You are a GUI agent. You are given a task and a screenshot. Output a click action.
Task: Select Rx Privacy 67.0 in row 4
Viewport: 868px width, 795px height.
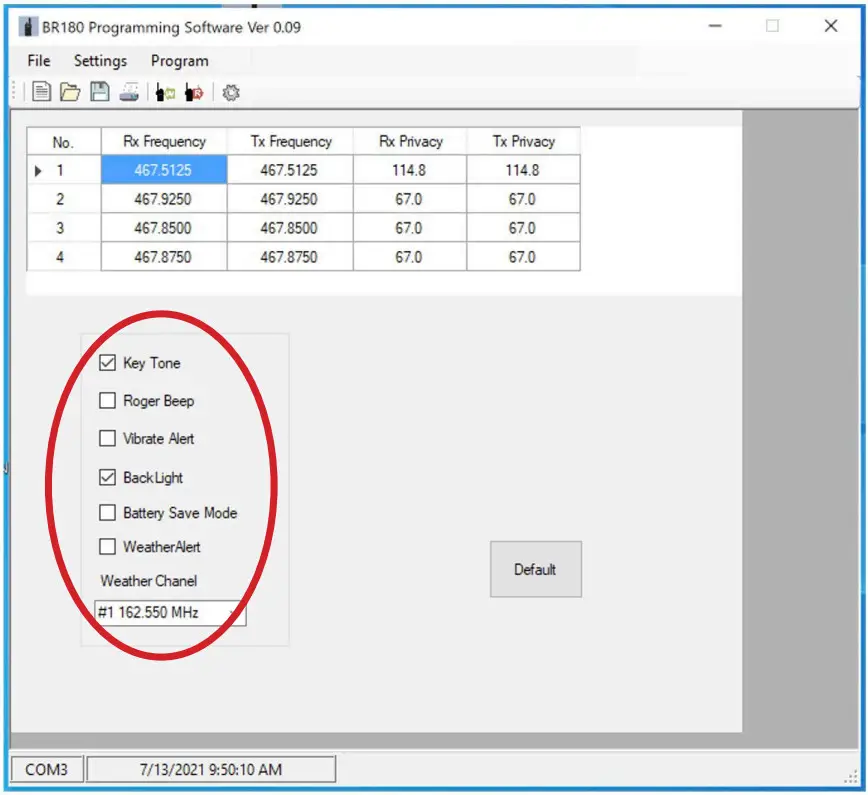(x=410, y=256)
